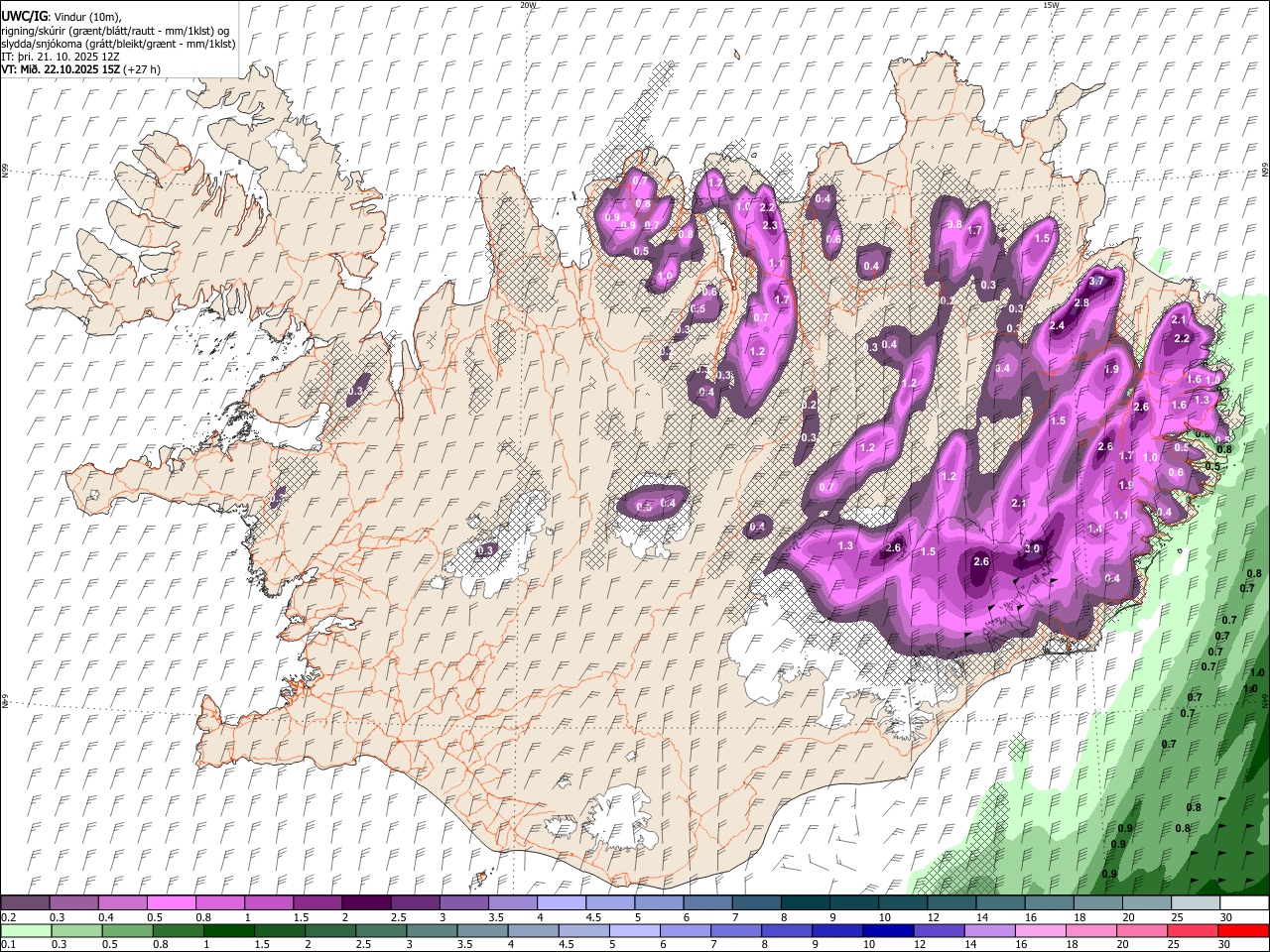Click the '25' label under top legend row
Viewport: 1270px width, 952px height.
point(1178,917)
